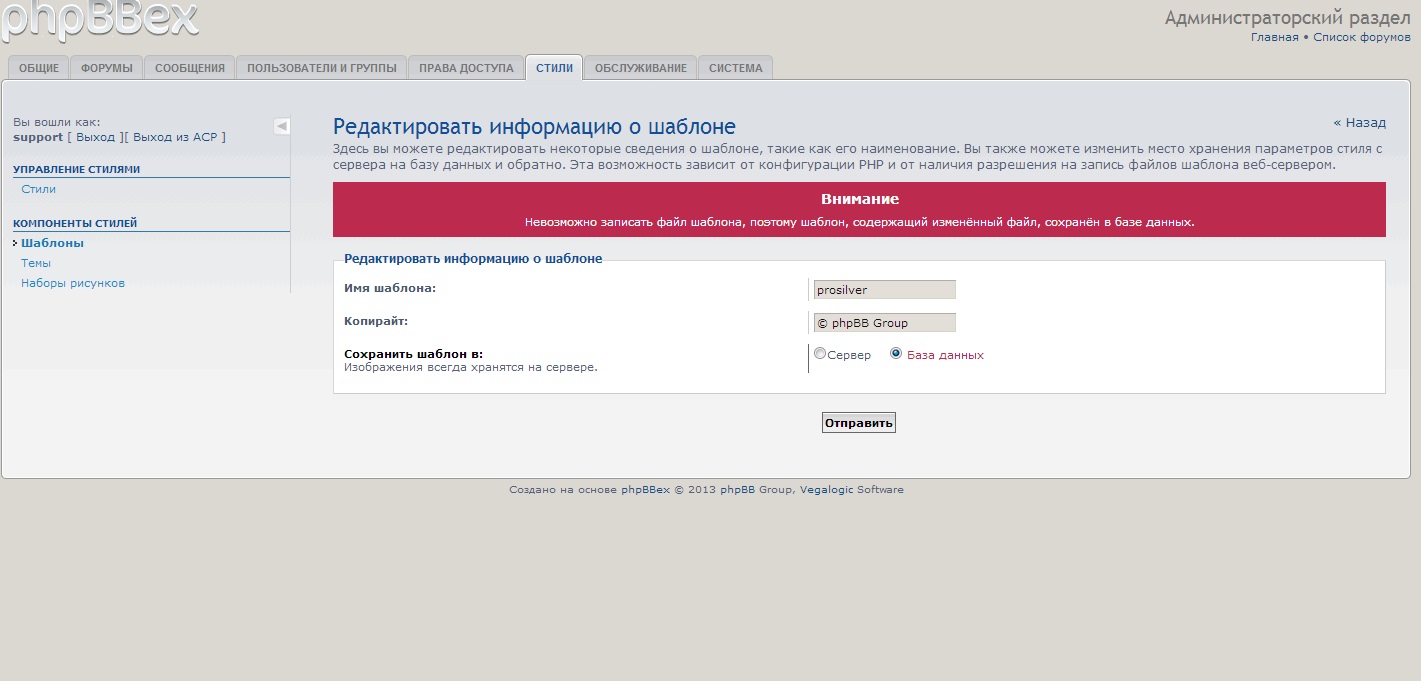Open Темы in the sidebar

click(x=36, y=263)
